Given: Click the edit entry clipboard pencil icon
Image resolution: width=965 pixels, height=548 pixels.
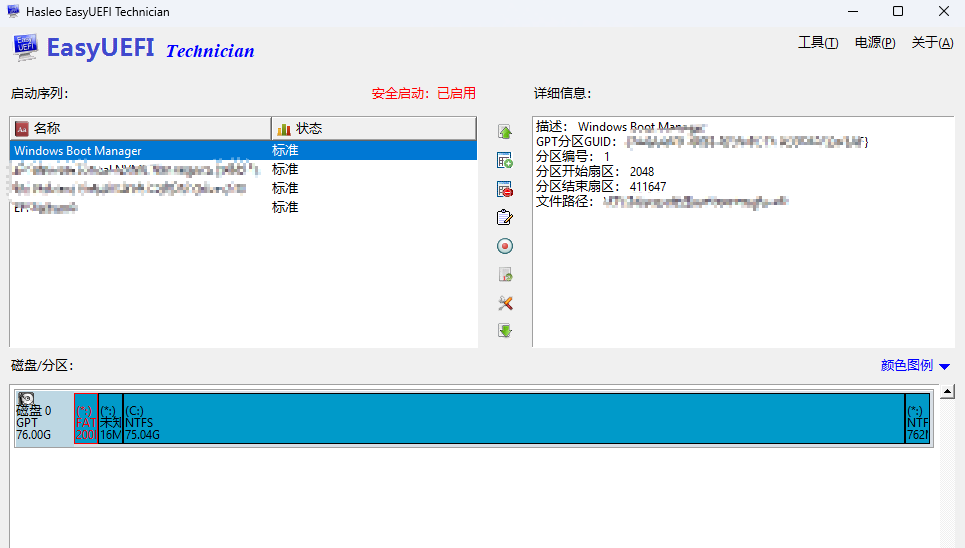Looking at the screenshot, I should (x=505, y=217).
